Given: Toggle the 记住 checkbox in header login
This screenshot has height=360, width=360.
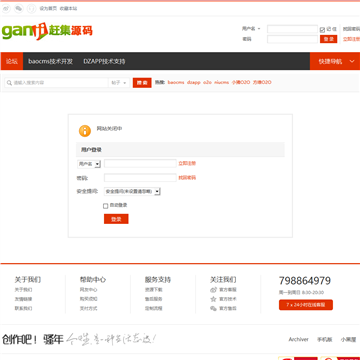Looking at the screenshot, I should click(x=322, y=30).
